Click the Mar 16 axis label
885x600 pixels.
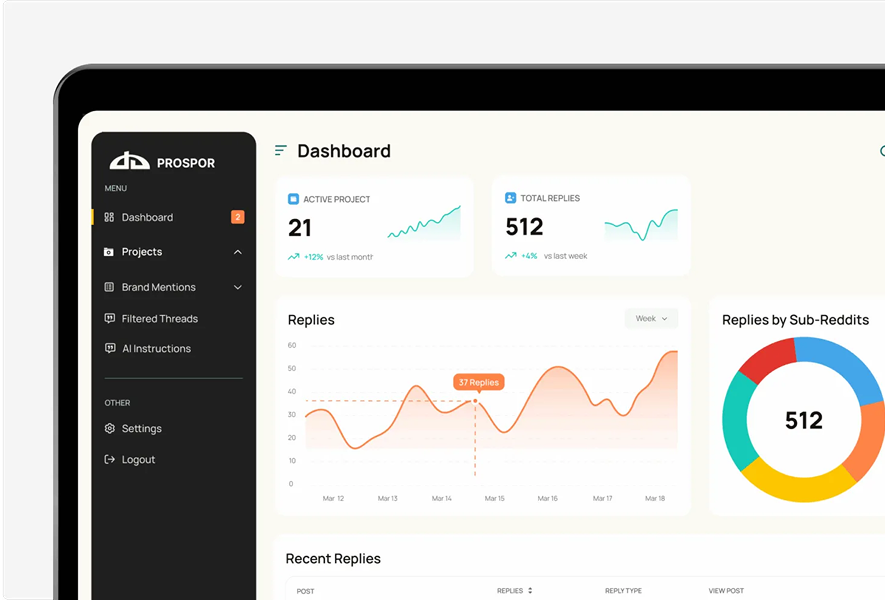coord(547,498)
